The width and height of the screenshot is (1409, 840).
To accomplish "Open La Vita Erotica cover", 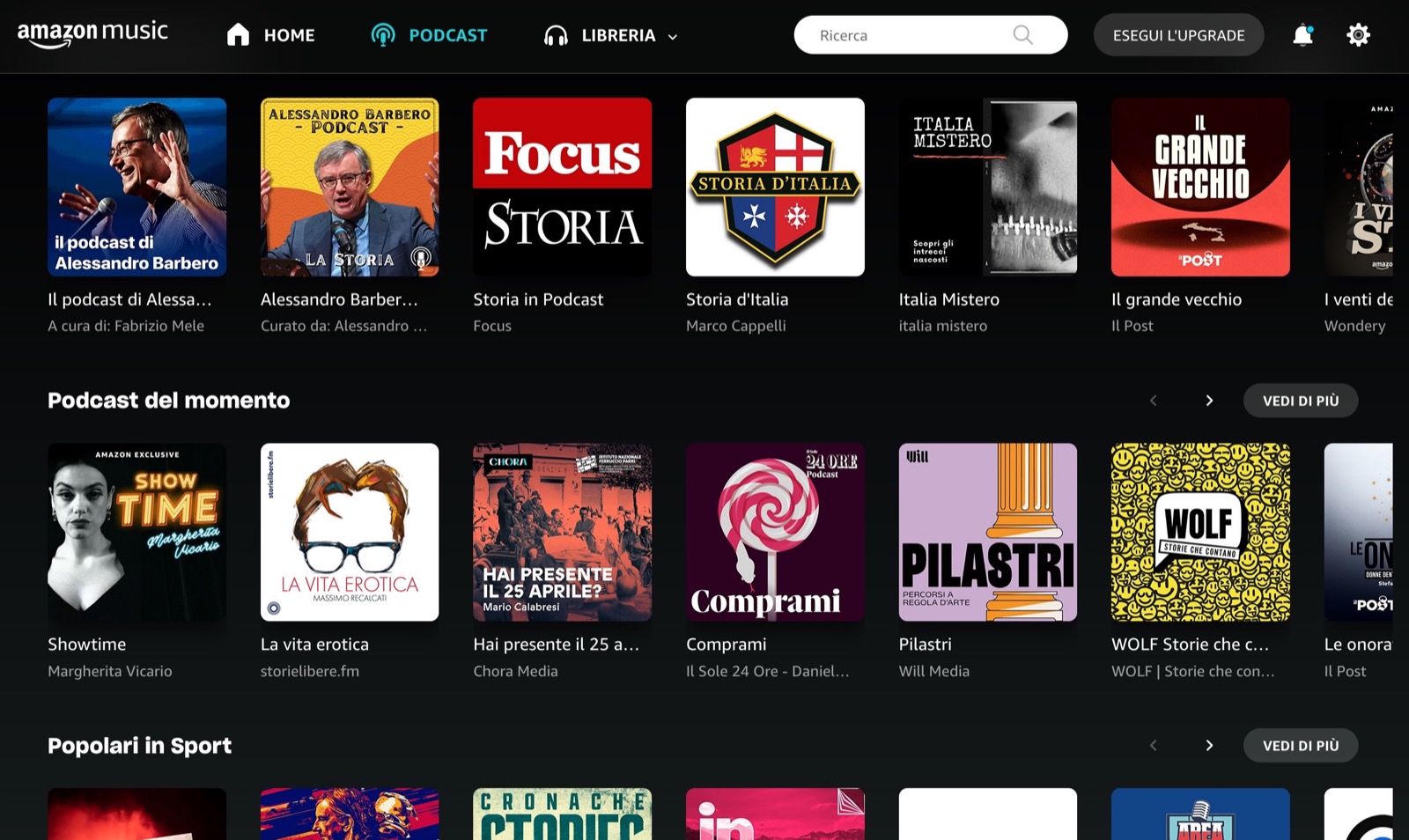I will 350,532.
